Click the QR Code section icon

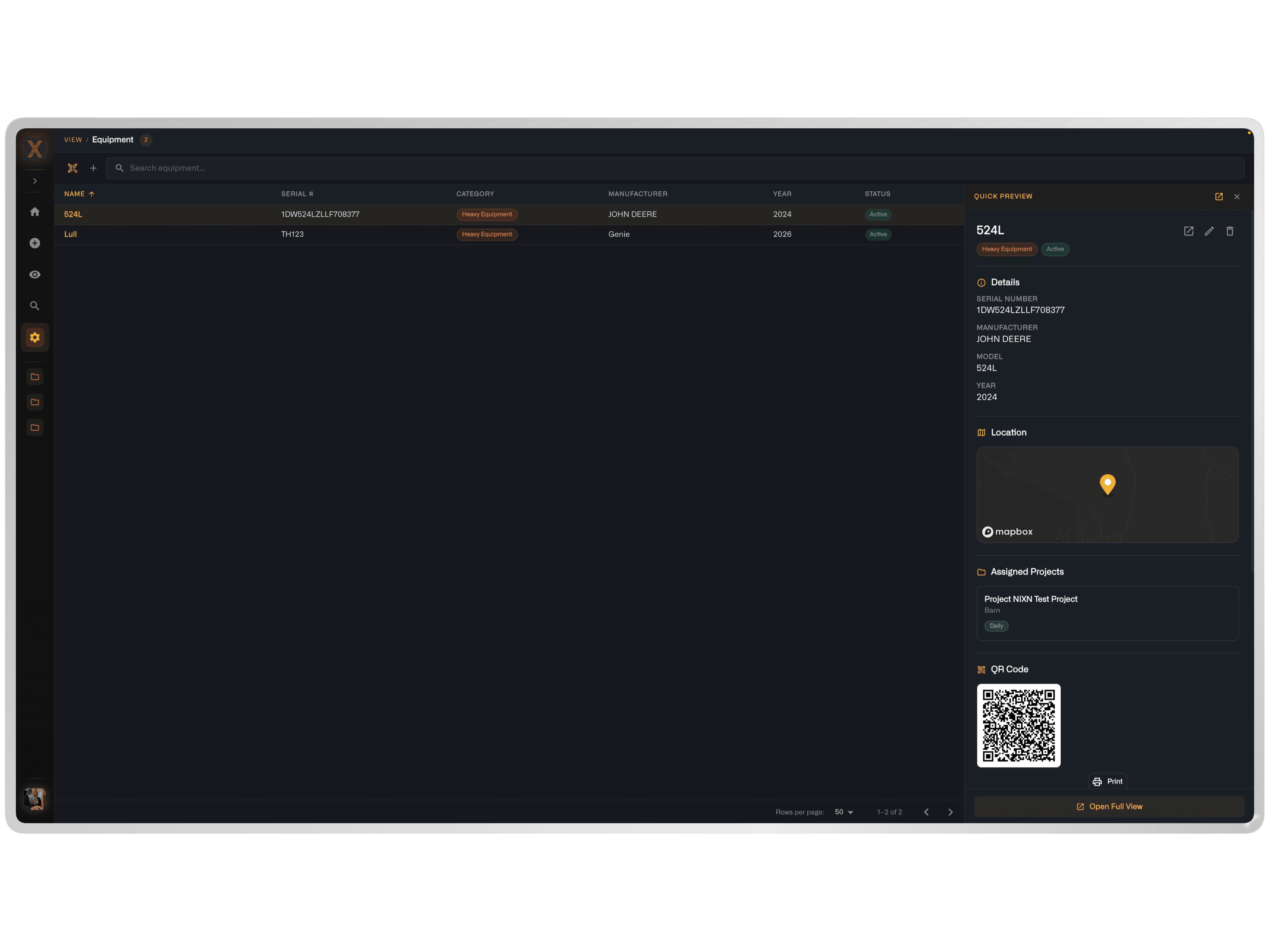click(981, 670)
